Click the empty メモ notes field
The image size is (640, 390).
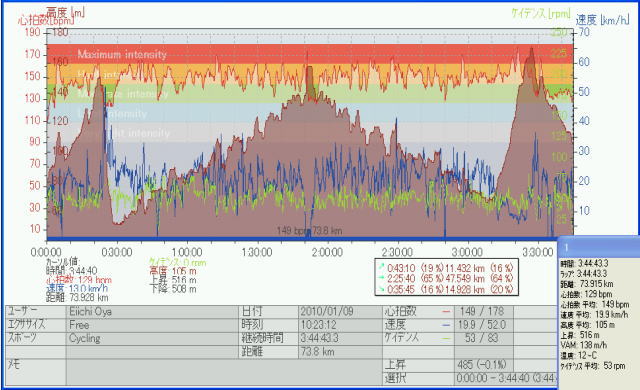click(x=225, y=372)
